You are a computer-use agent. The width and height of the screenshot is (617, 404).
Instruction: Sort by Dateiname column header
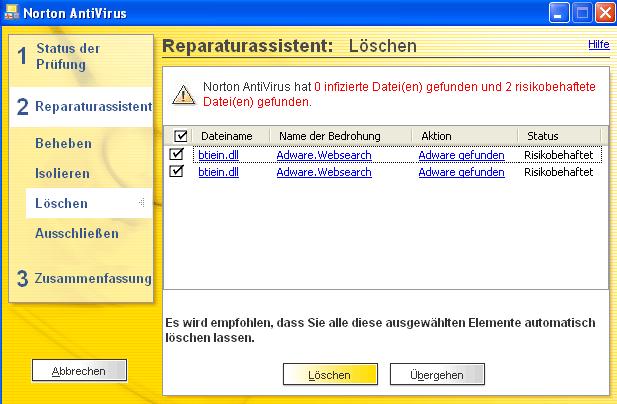(231, 136)
